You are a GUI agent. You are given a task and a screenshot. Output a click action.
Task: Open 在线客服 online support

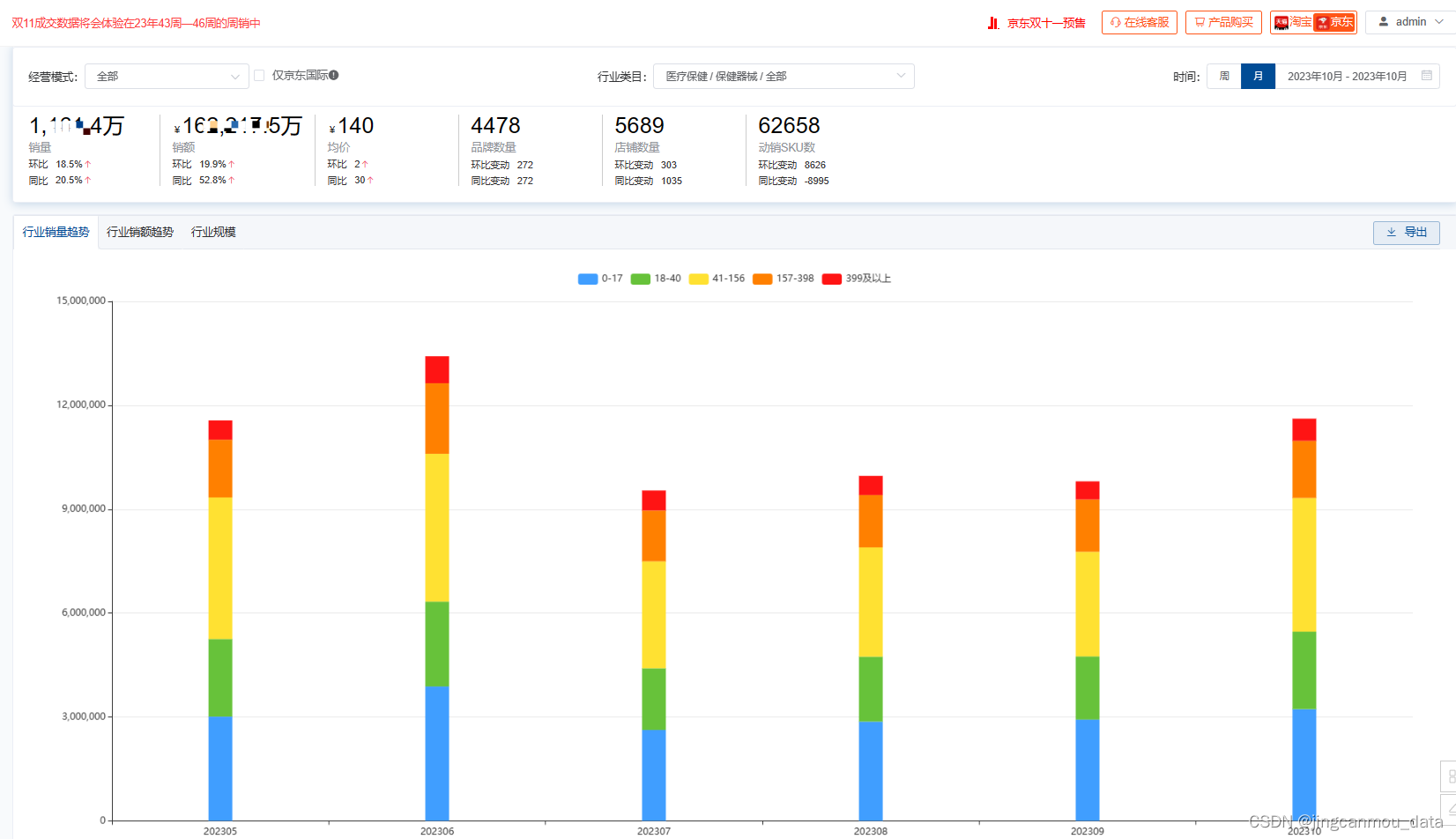1140,22
